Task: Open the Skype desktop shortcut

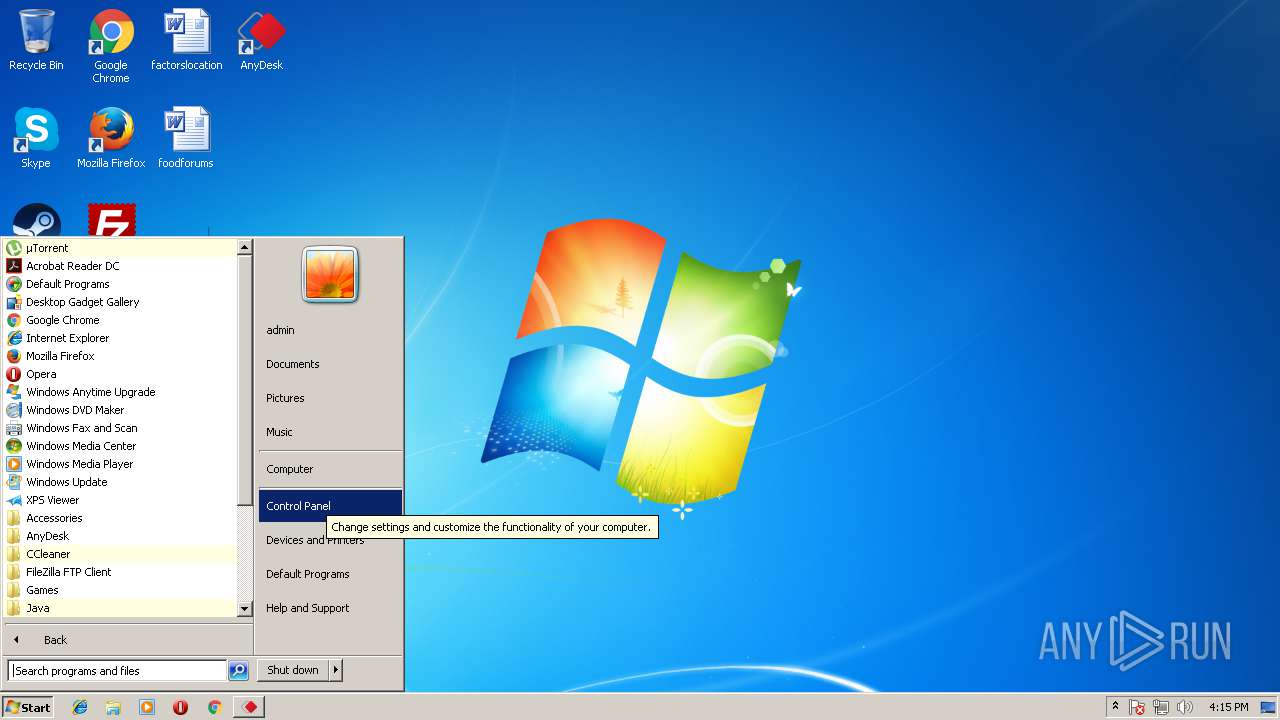Action: (x=36, y=138)
